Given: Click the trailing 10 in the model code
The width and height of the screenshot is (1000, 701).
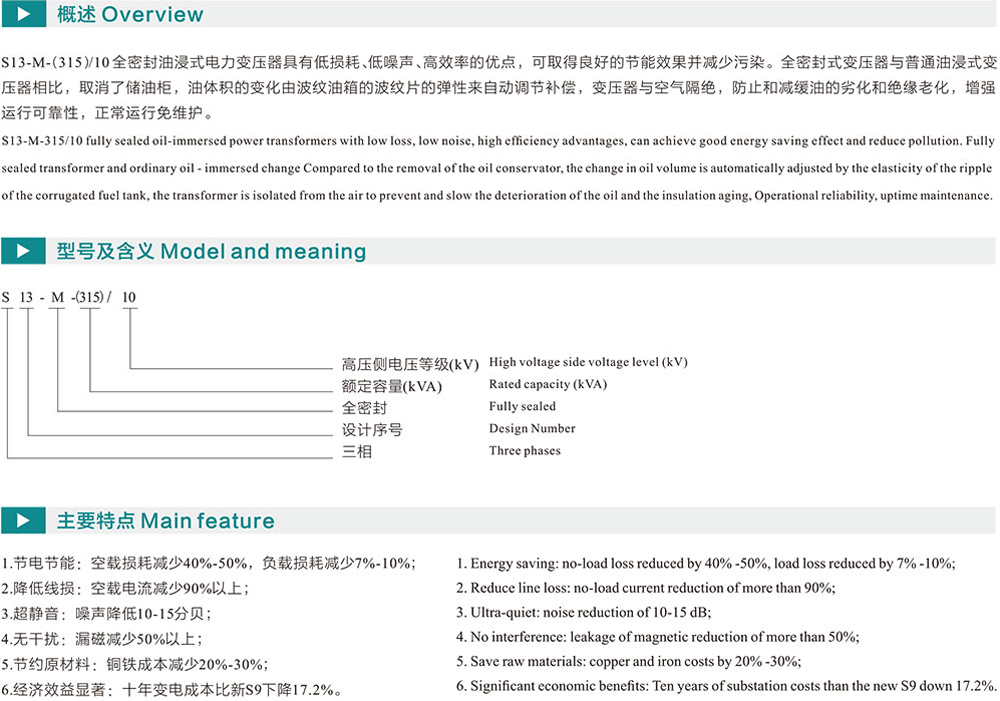Looking at the screenshot, I should click(x=129, y=298).
